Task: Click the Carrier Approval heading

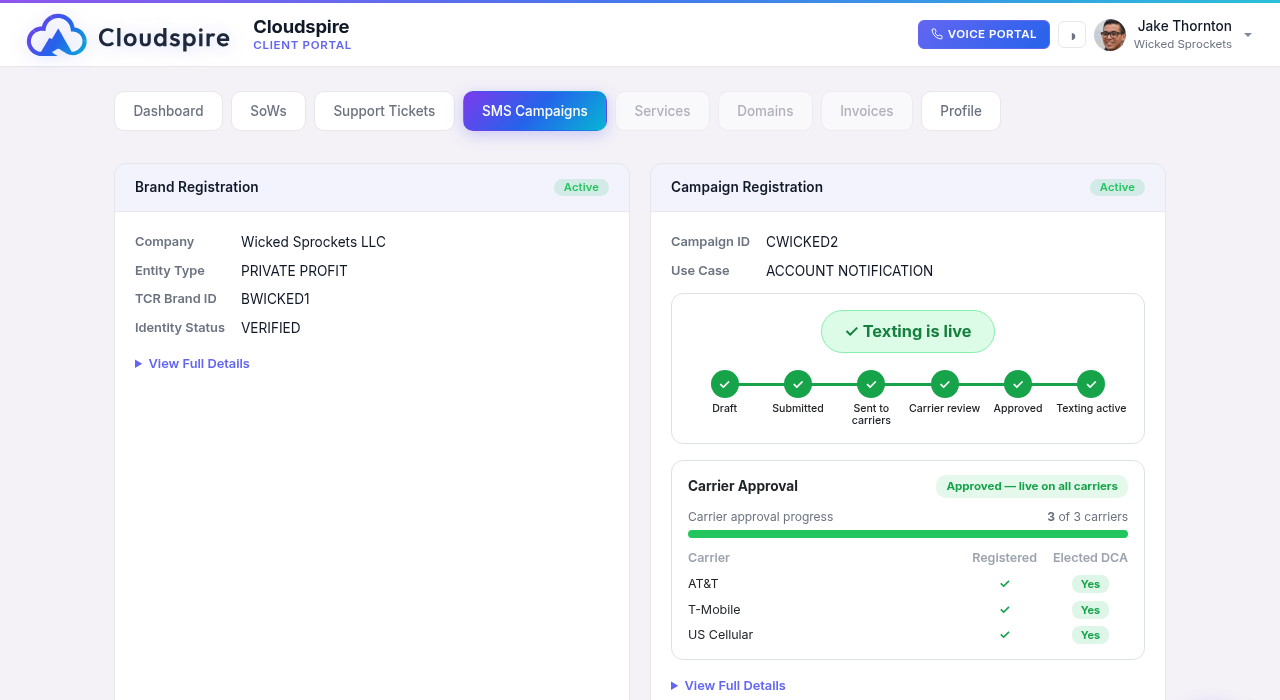Action: click(743, 486)
